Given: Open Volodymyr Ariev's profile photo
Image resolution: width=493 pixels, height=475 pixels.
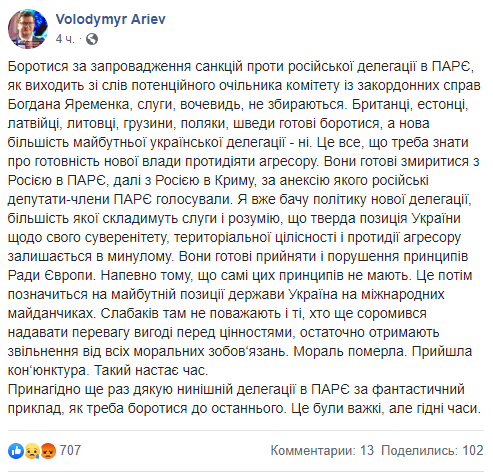Looking at the screenshot, I should [x=28, y=29].
